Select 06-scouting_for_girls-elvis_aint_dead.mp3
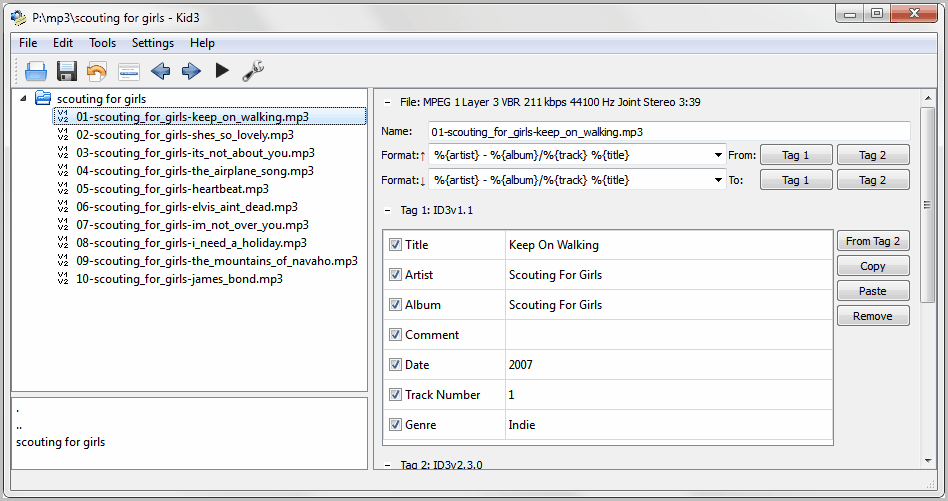The height and width of the screenshot is (501, 948). pos(187,207)
